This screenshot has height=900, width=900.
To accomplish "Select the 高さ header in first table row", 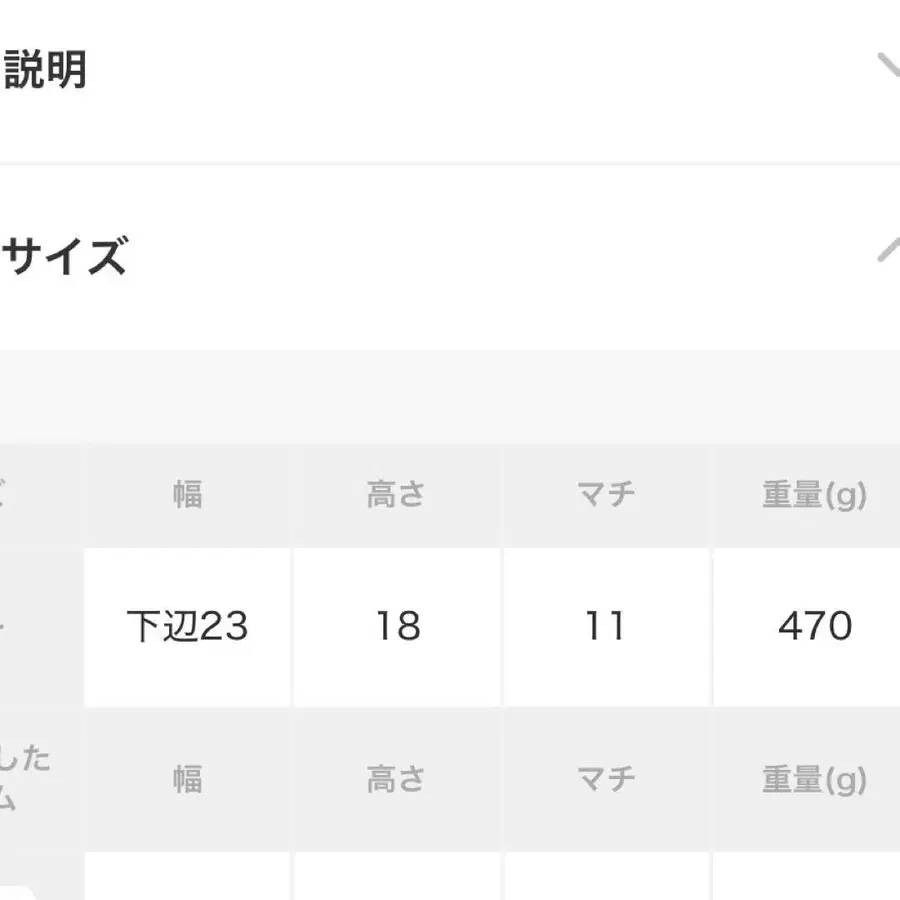I will 396,494.
